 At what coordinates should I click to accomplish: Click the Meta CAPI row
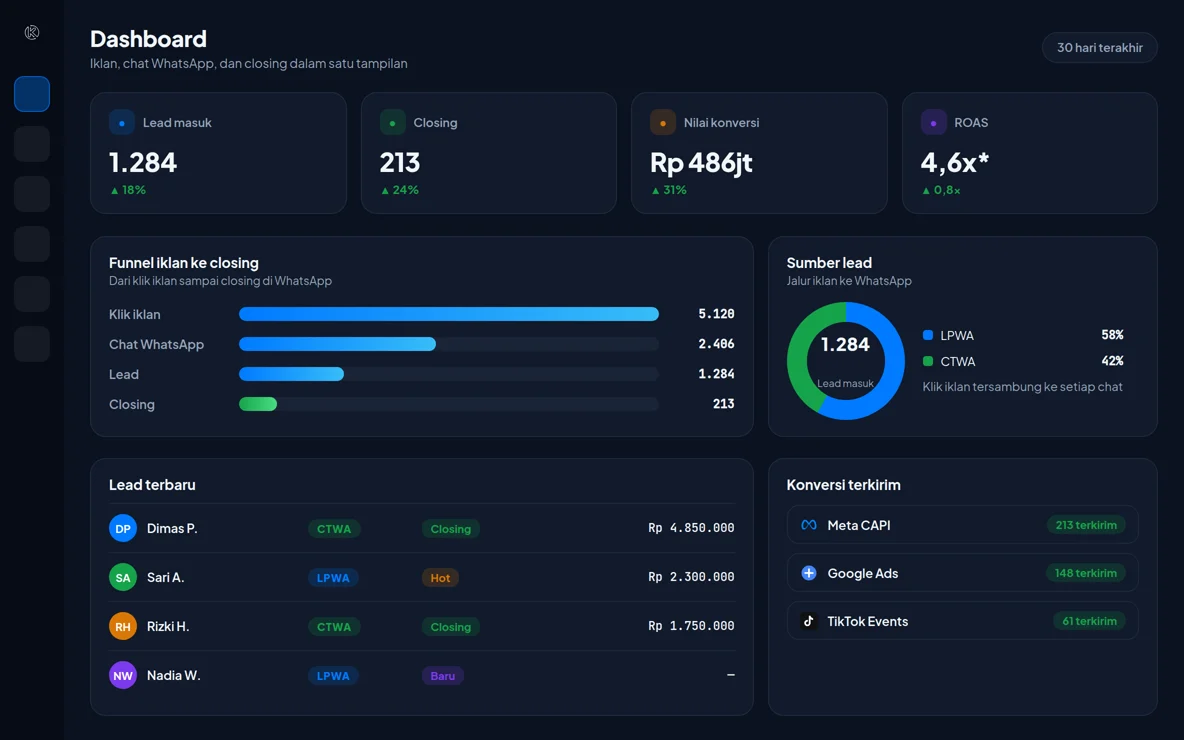963,525
